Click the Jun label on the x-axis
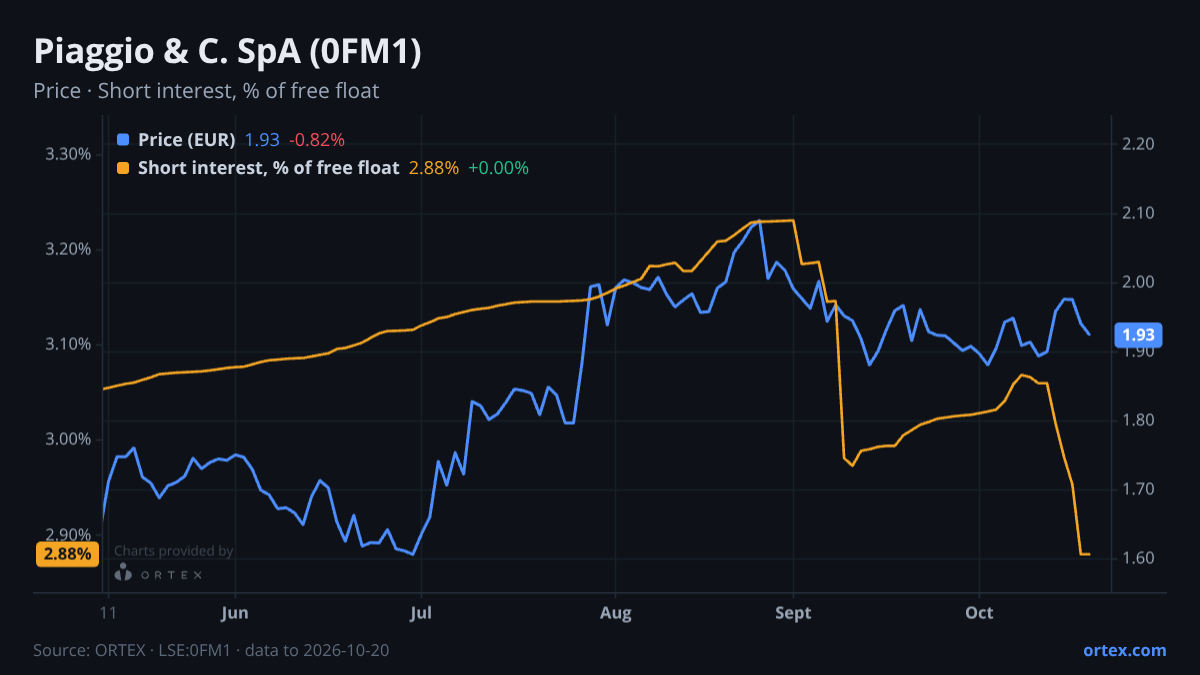The width and height of the screenshot is (1200, 675). click(x=233, y=613)
